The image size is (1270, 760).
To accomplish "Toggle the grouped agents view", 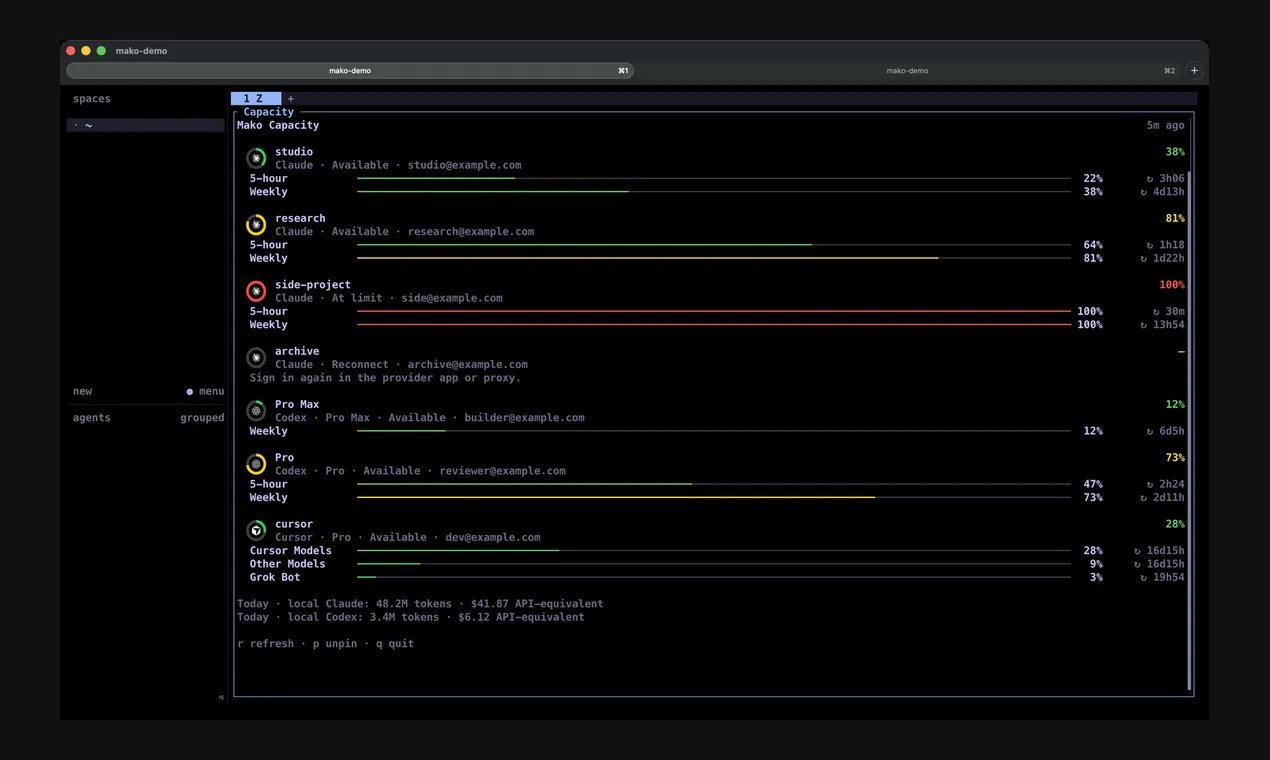I will click(202, 418).
